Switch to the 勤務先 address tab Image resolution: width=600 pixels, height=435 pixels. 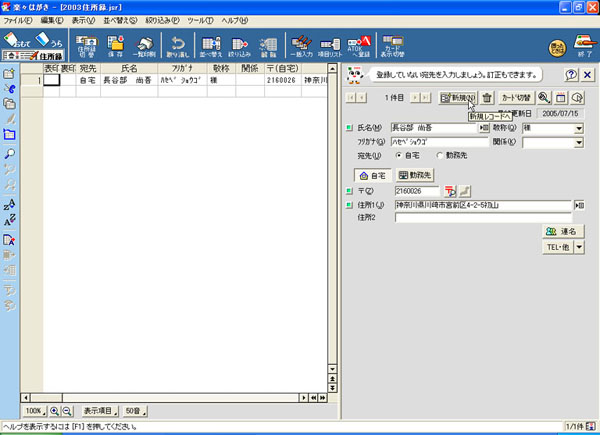click(415, 175)
